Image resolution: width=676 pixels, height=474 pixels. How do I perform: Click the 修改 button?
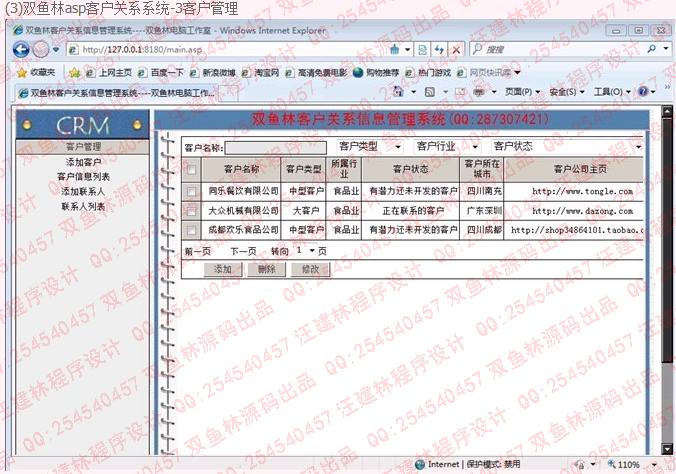coord(310,270)
